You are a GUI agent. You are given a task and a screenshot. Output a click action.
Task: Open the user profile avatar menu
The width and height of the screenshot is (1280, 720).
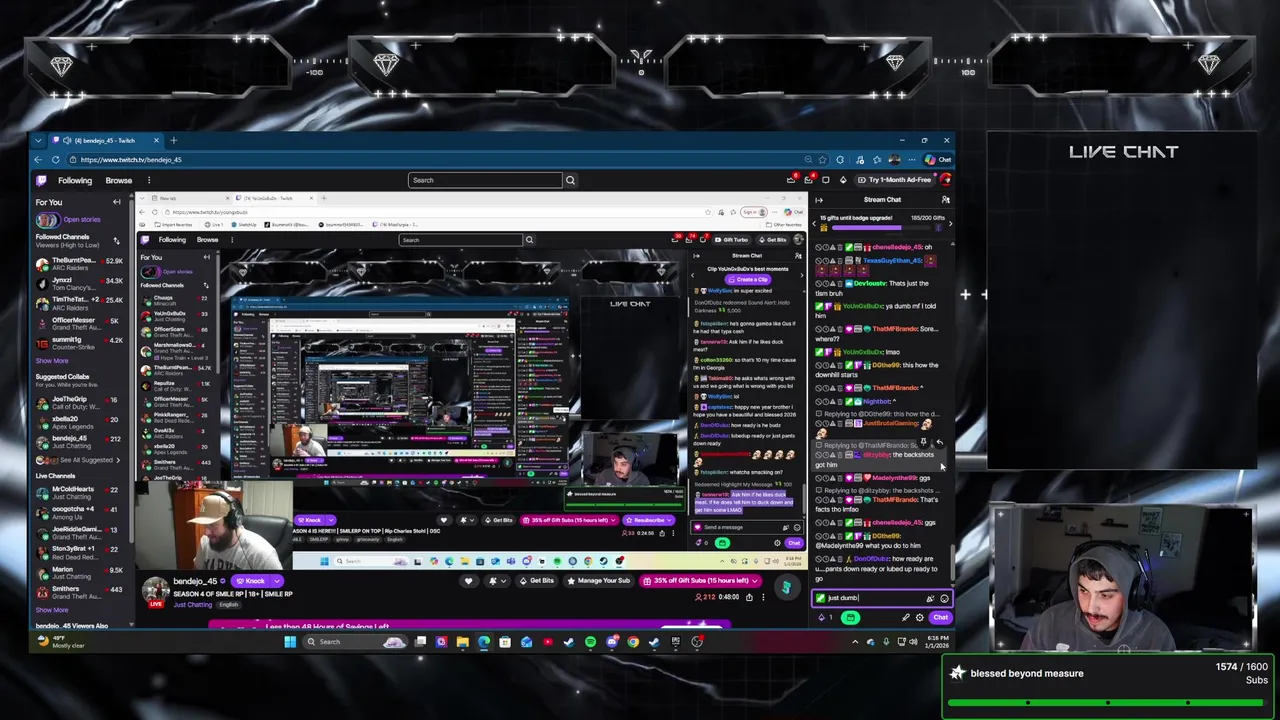pos(945,180)
